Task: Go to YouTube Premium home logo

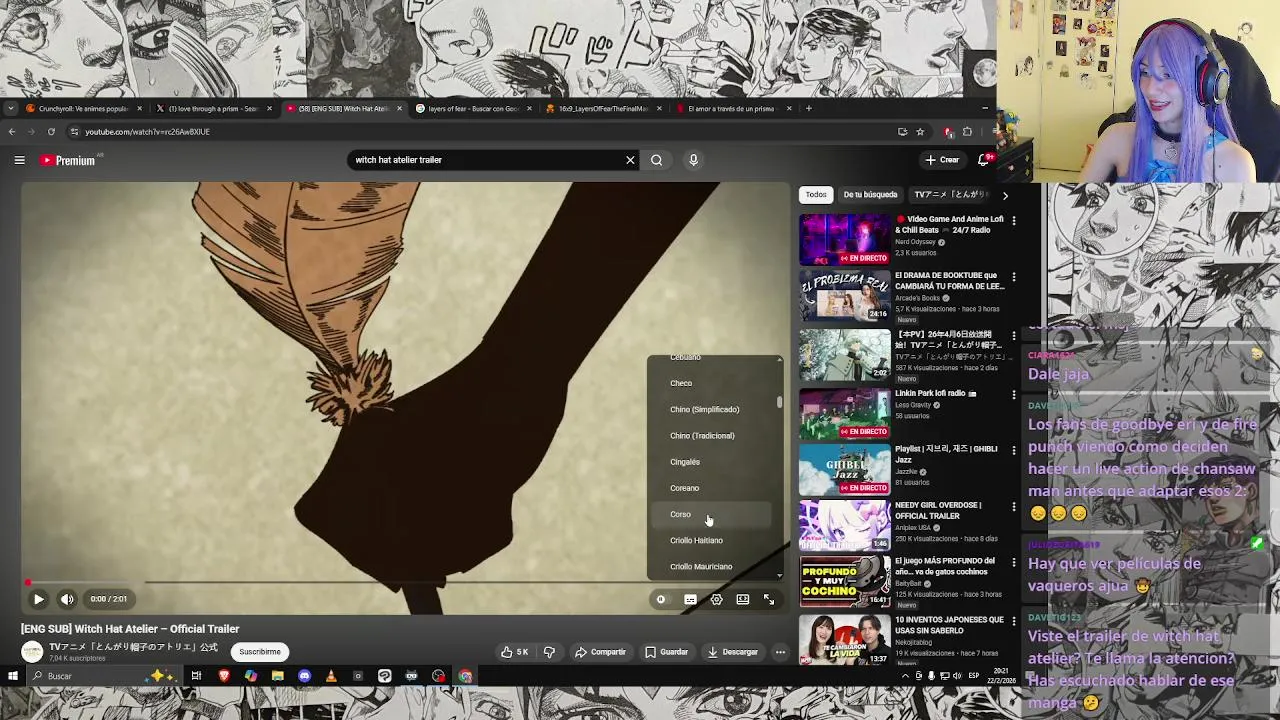Action: pyautogui.click(x=68, y=160)
